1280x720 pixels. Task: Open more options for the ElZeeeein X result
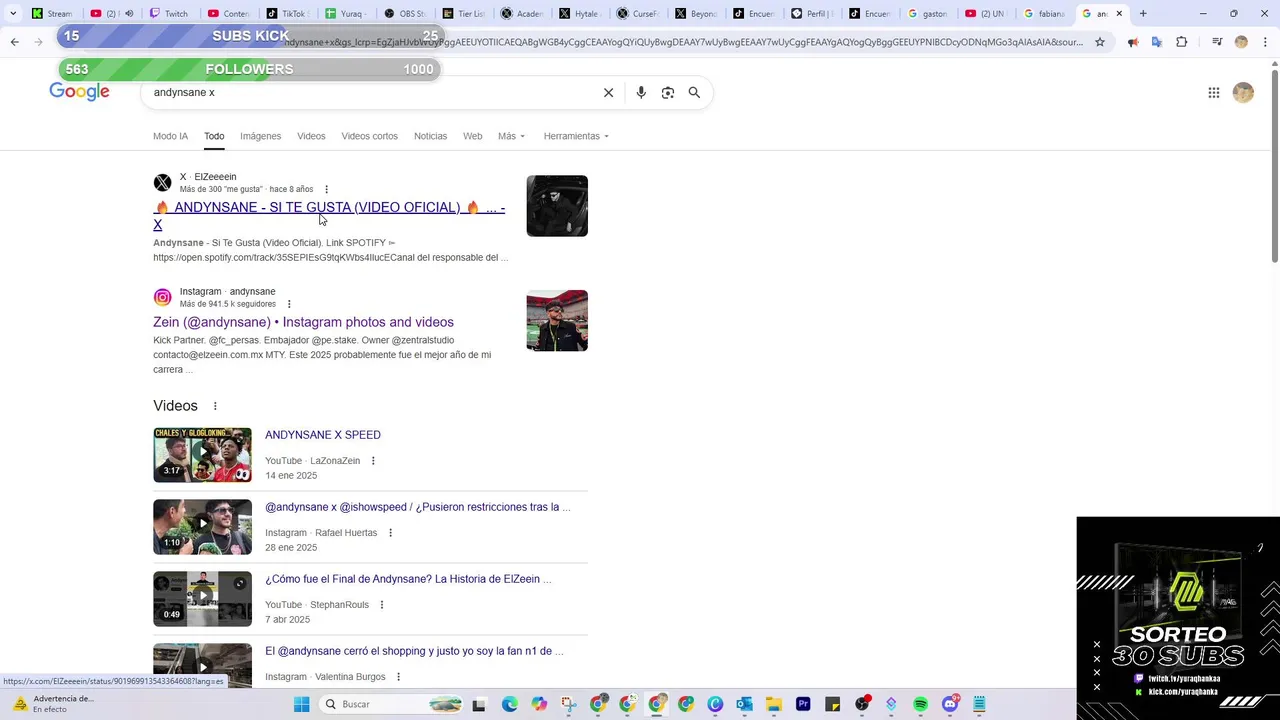(x=326, y=189)
